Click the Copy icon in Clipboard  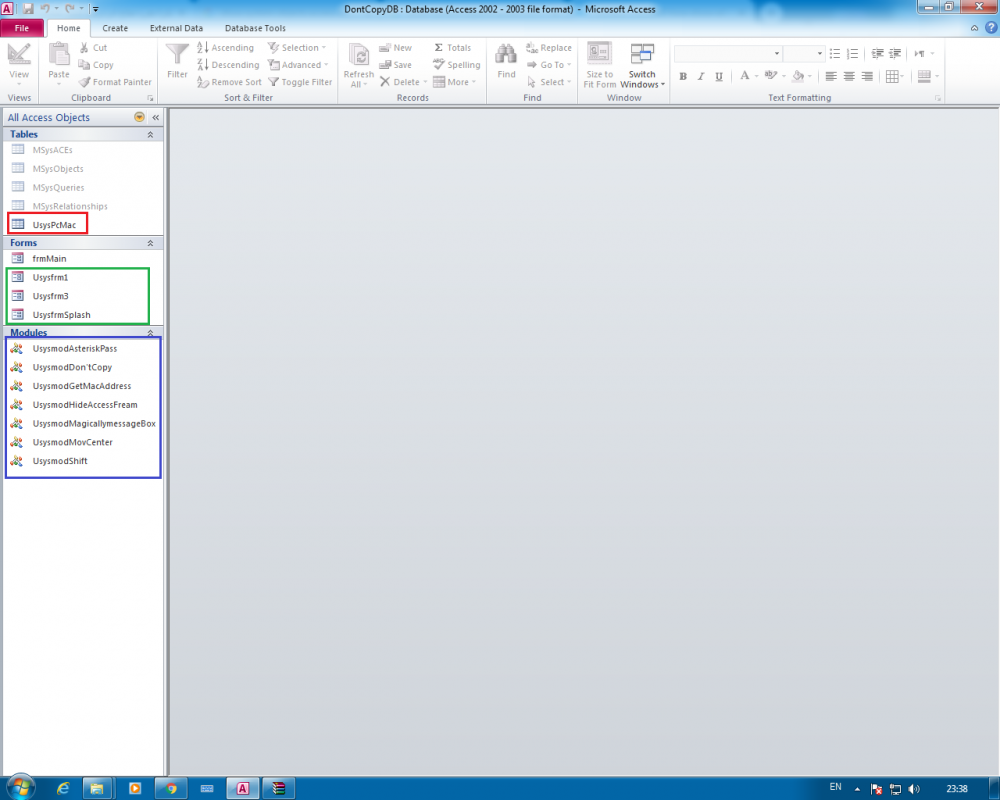[x=84, y=65]
